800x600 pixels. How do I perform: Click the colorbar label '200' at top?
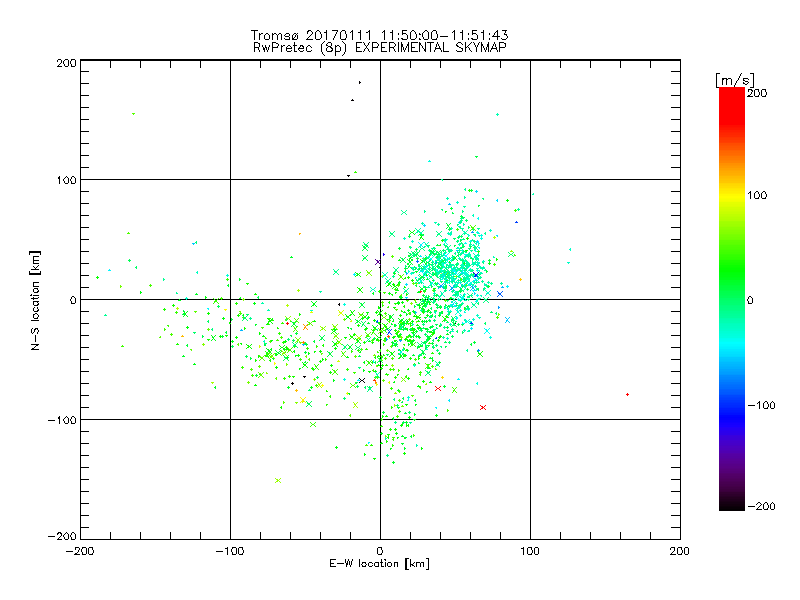(x=757, y=93)
